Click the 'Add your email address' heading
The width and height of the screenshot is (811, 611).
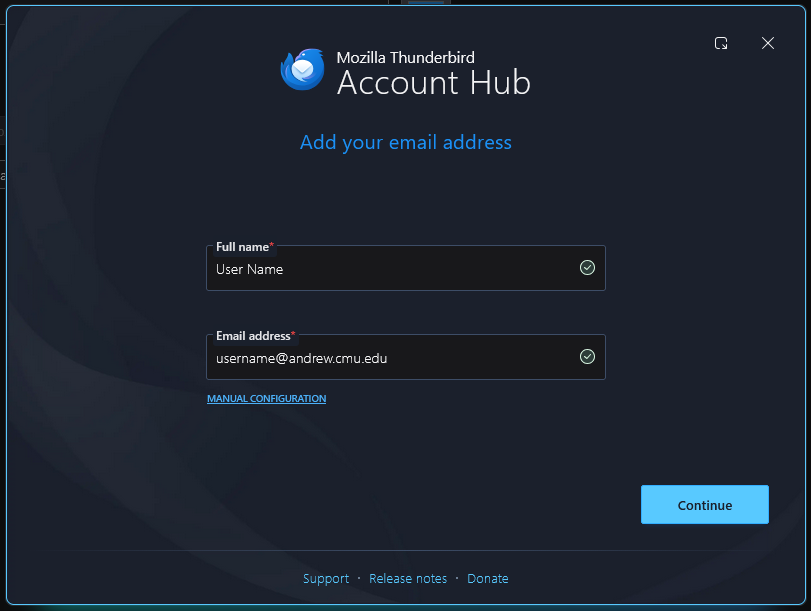tap(406, 142)
